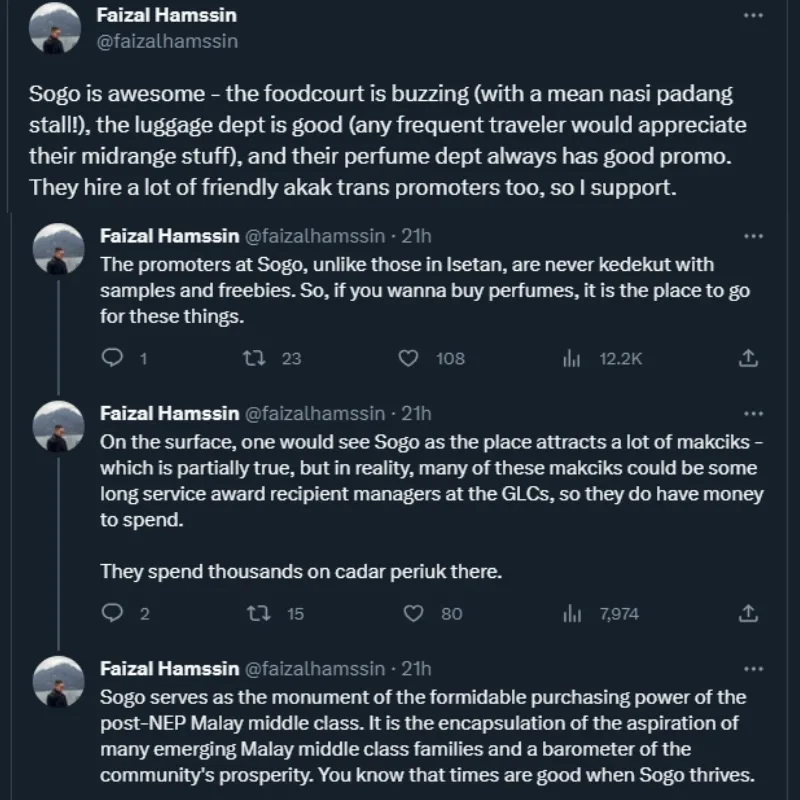
Task: Click main tweet author's profile picture
Action: pos(57,29)
